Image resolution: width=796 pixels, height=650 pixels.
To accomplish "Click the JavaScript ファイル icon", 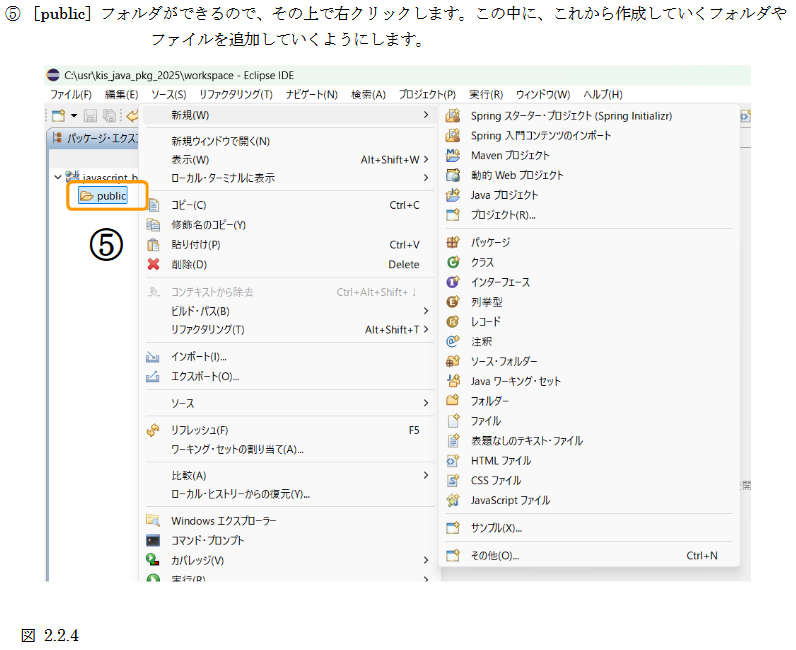I will pos(453,500).
